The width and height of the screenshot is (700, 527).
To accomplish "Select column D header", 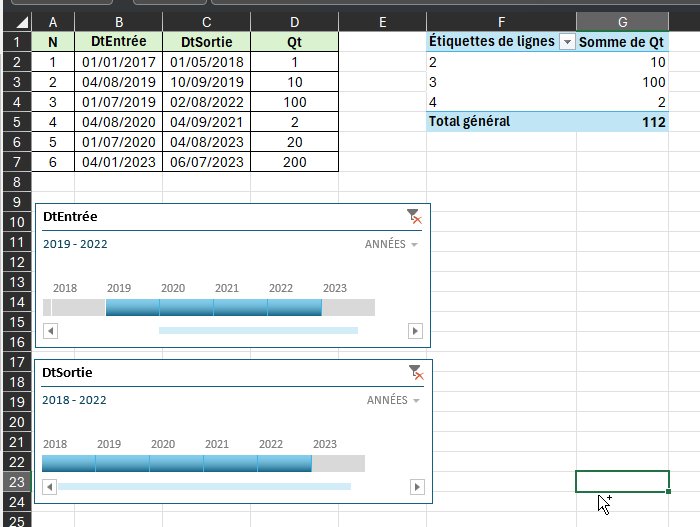I will coord(295,22).
